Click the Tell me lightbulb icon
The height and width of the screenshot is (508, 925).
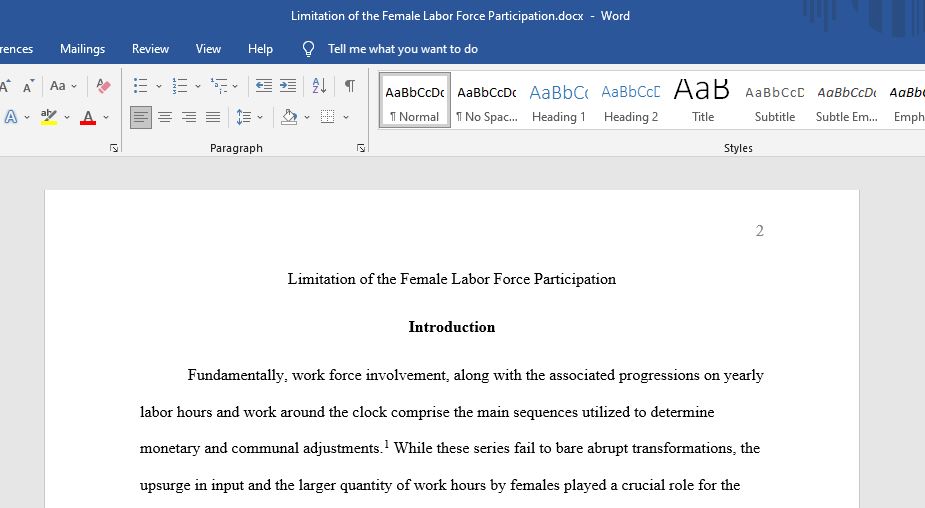click(x=308, y=49)
